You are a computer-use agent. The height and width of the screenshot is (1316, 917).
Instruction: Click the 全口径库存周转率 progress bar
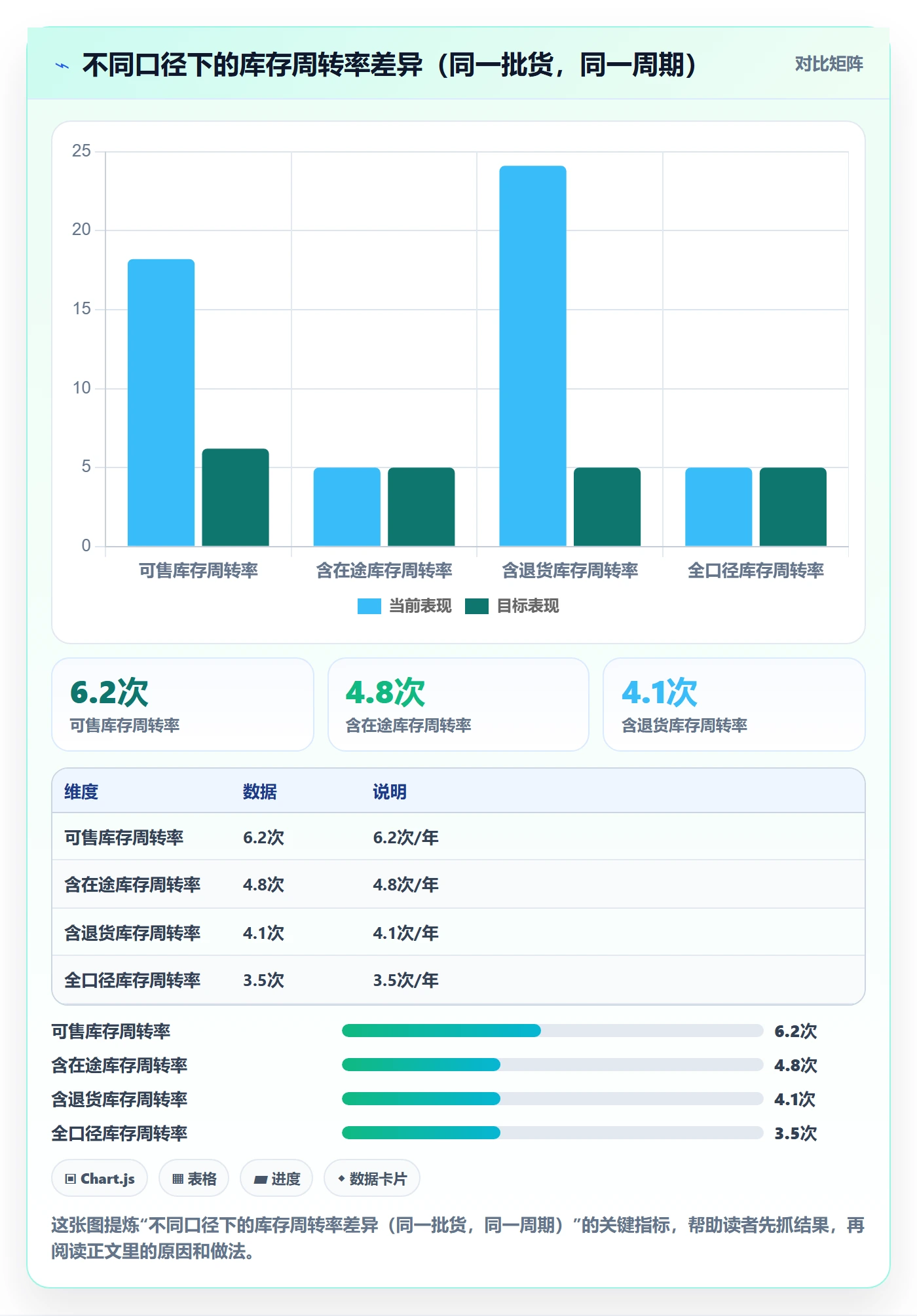coord(553,1133)
